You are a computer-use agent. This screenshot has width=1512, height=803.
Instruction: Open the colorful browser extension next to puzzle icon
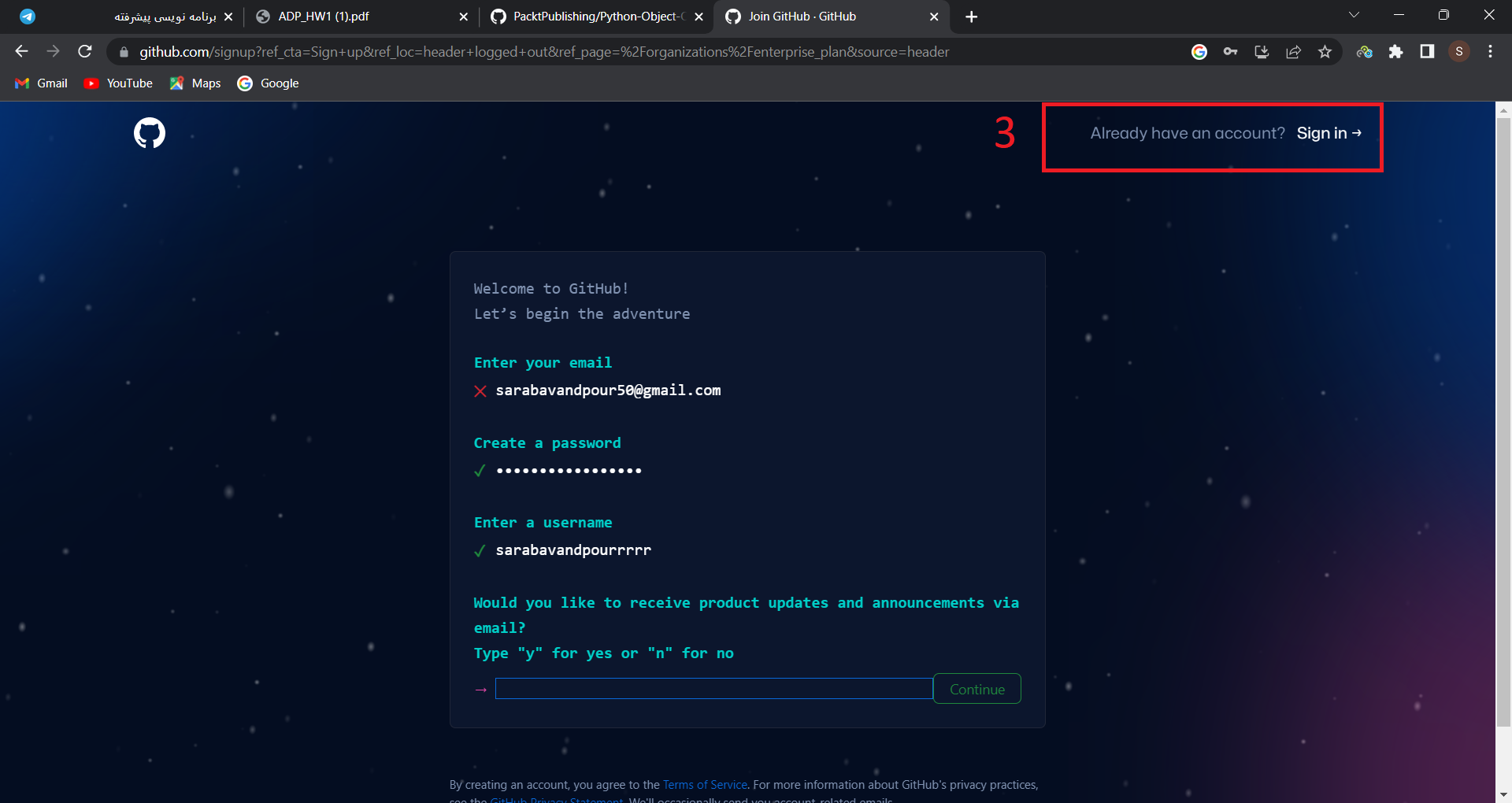click(1364, 51)
